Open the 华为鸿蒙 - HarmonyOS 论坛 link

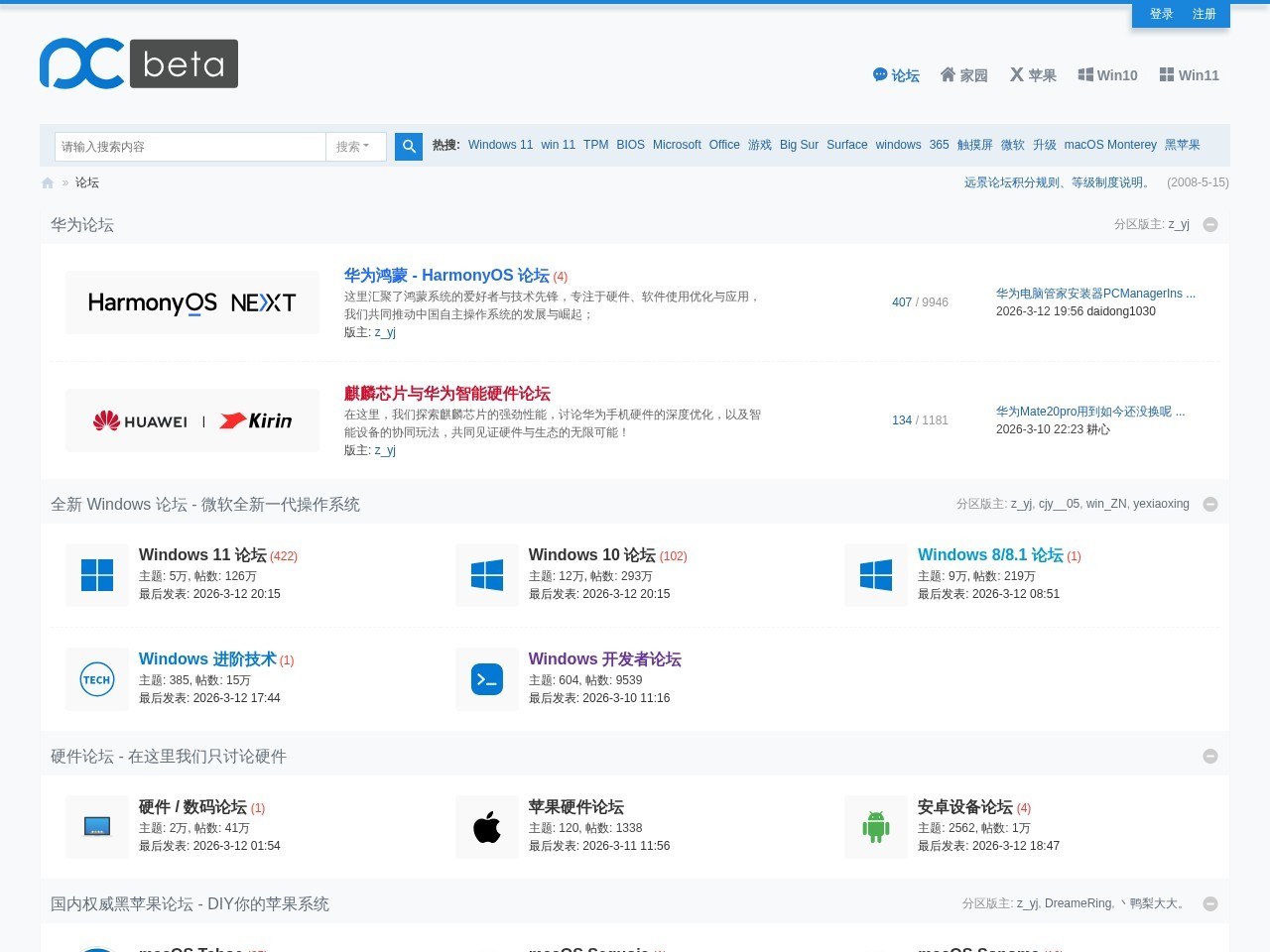click(x=446, y=276)
